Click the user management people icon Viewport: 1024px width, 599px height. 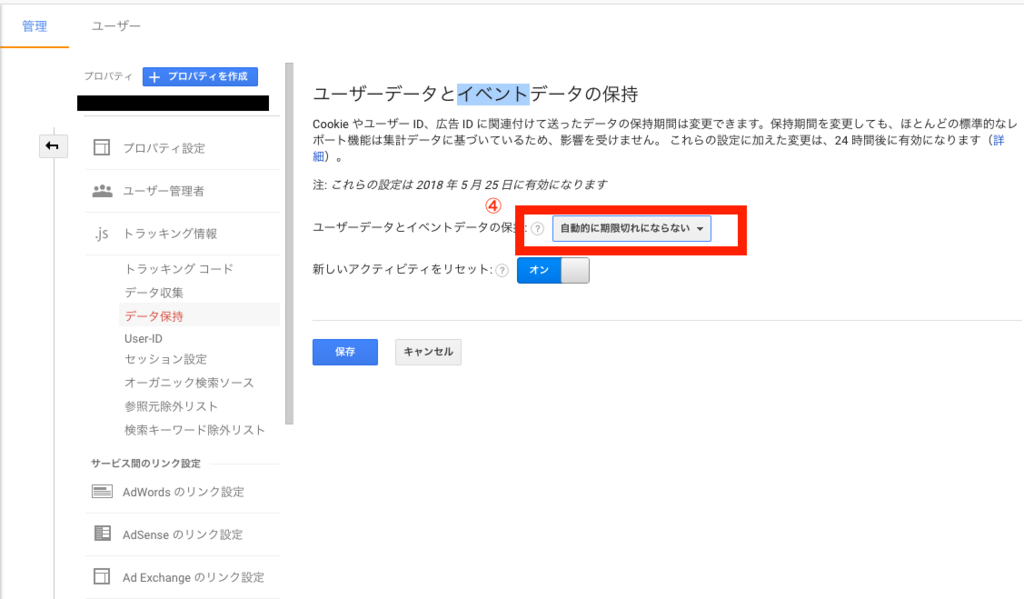click(x=102, y=191)
